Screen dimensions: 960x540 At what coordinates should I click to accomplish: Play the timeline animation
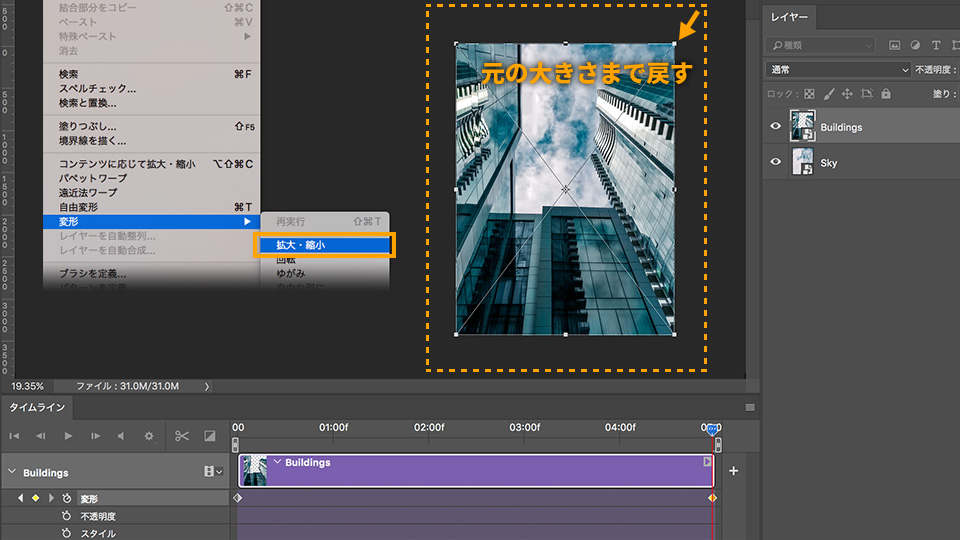click(68, 436)
